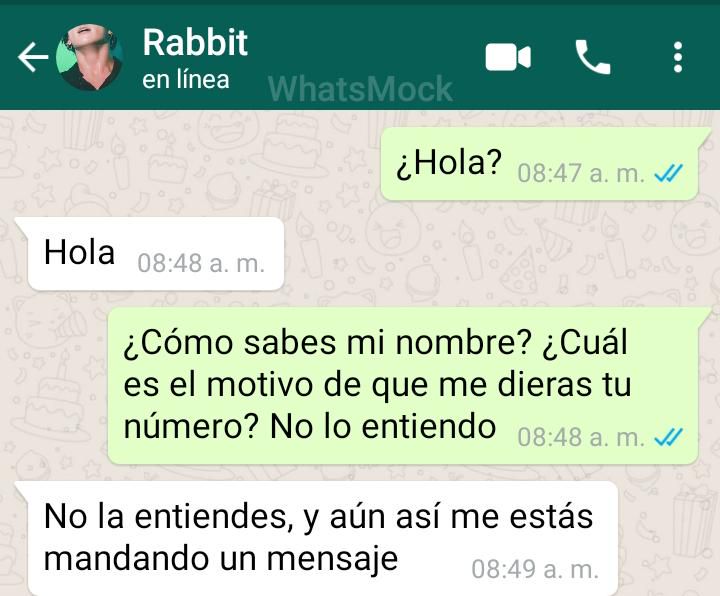Tap the 'mandando un mensaje' text line

pyautogui.click(x=221, y=559)
